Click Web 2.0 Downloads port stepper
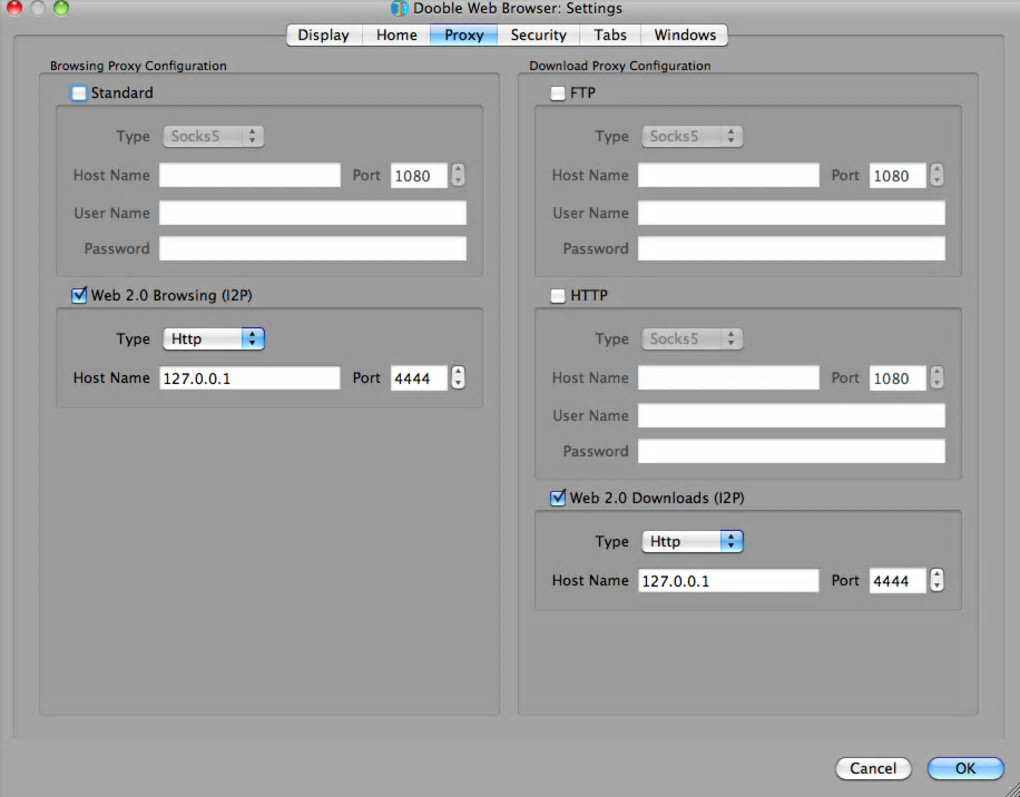 [x=937, y=580]
